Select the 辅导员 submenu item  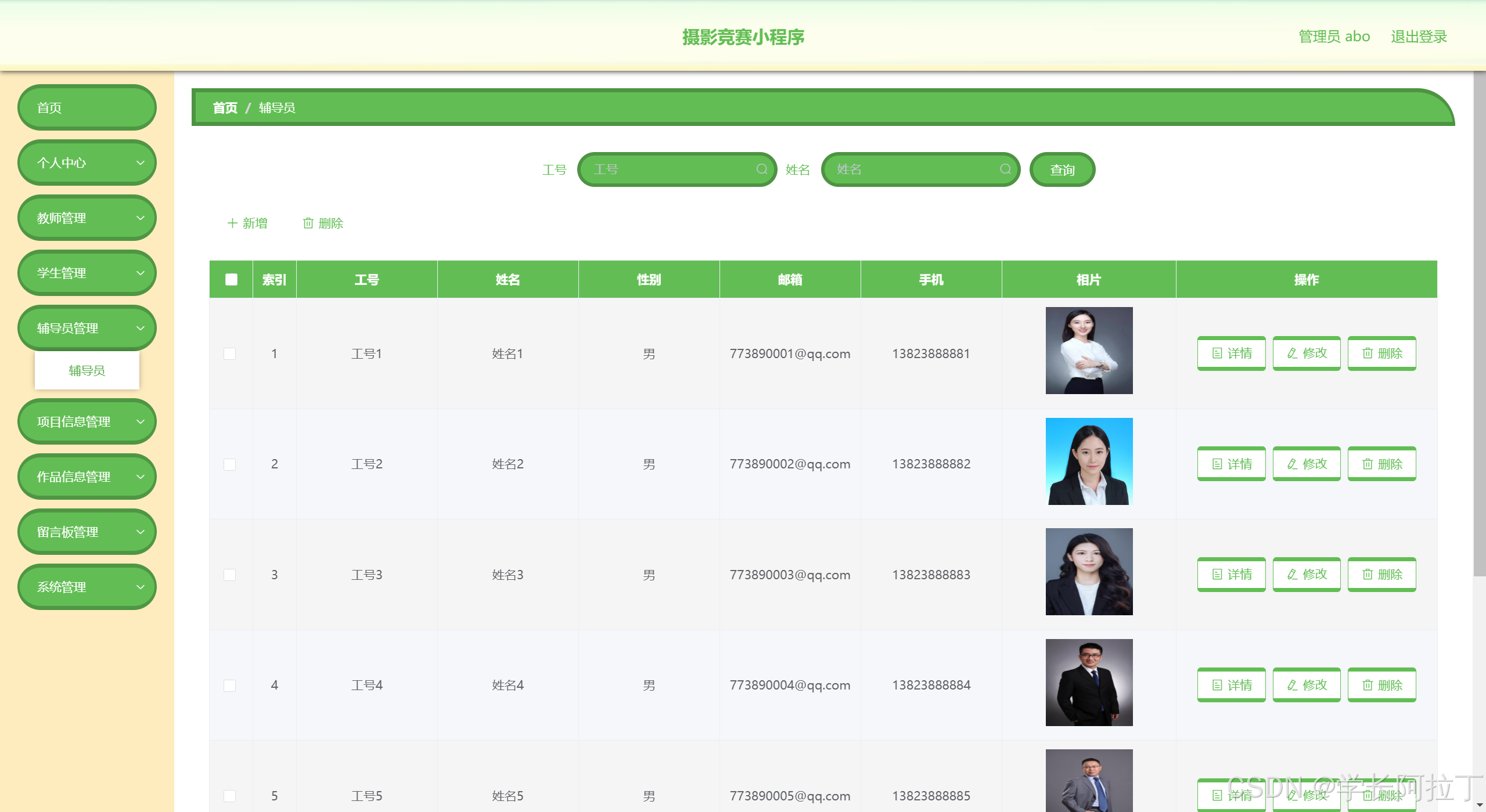pos(87,370)
